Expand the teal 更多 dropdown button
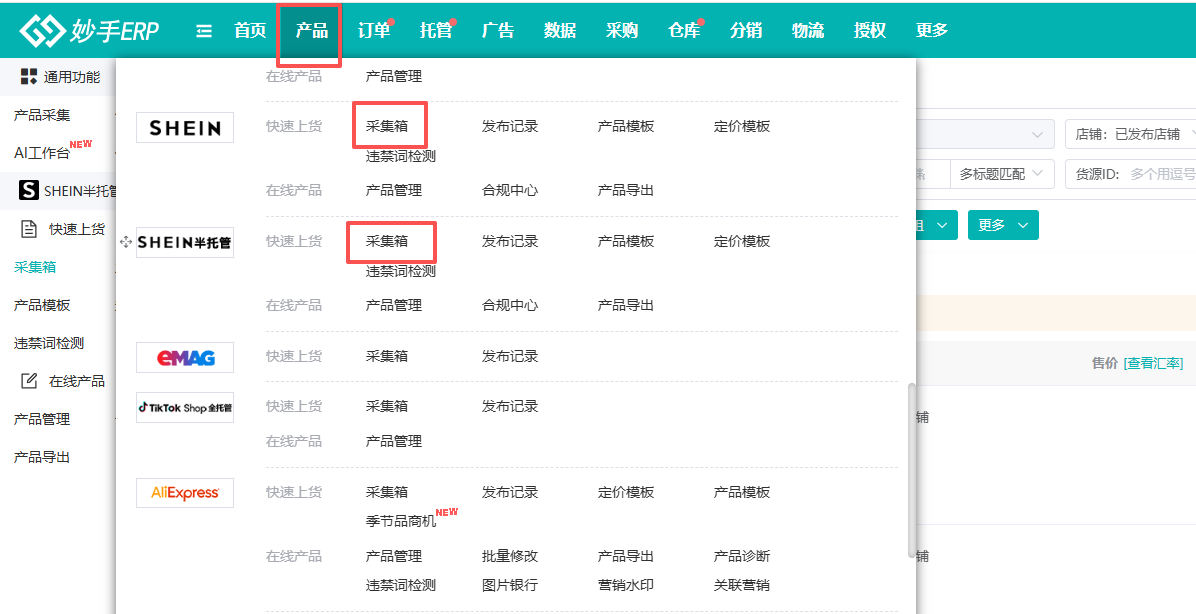The height and width of the screenshot is (614, 1196). (1003, 225)
